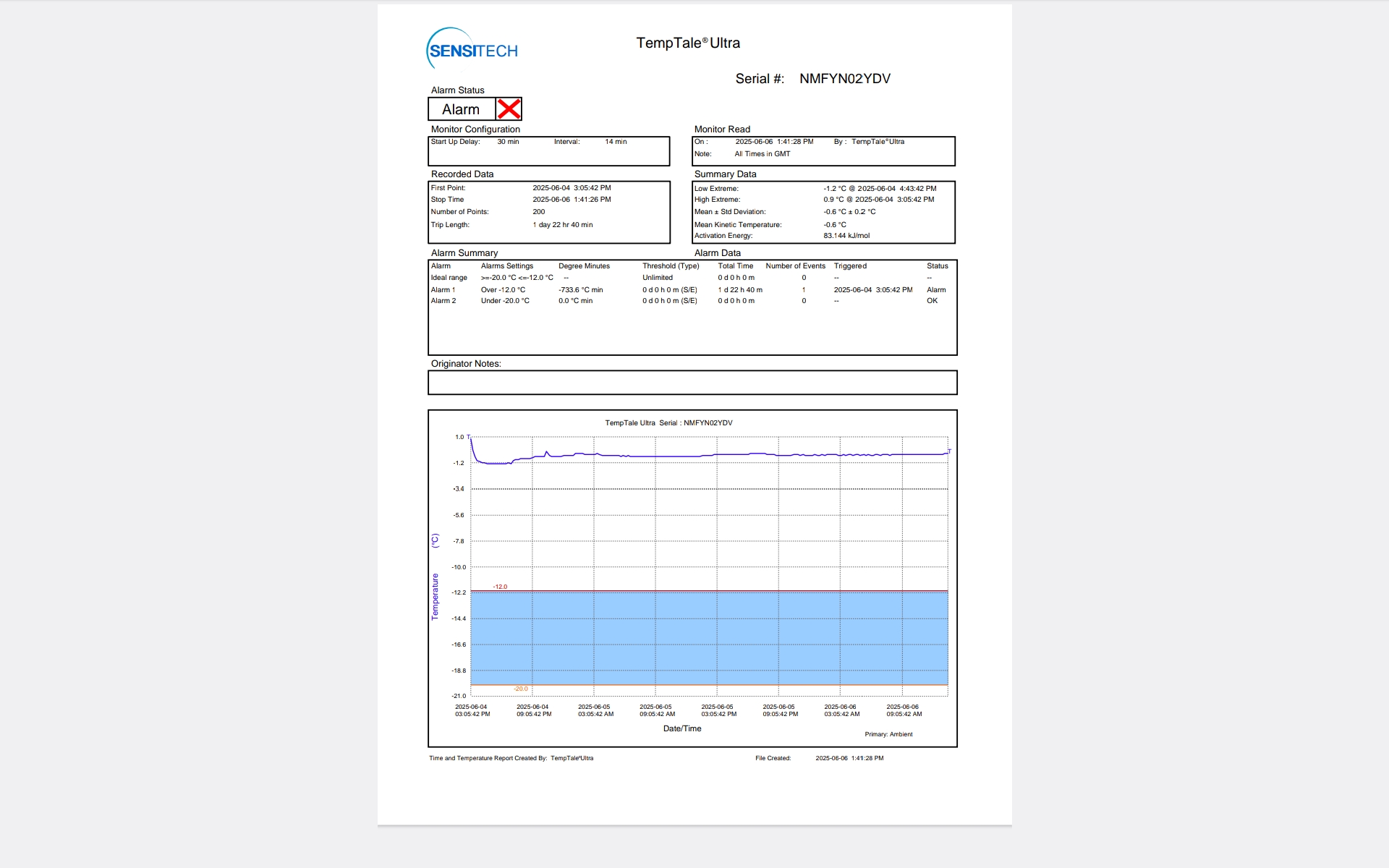The height and width of the screenshot is (868, 1389).
Task: Click the x-axis tick 2025-06-06 09:05:42 AM
Action: click(x=904, y=710)
